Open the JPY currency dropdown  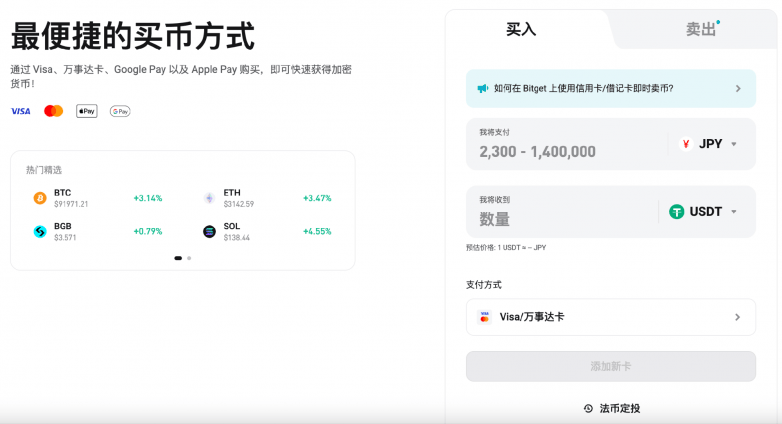tap(709, 144)
